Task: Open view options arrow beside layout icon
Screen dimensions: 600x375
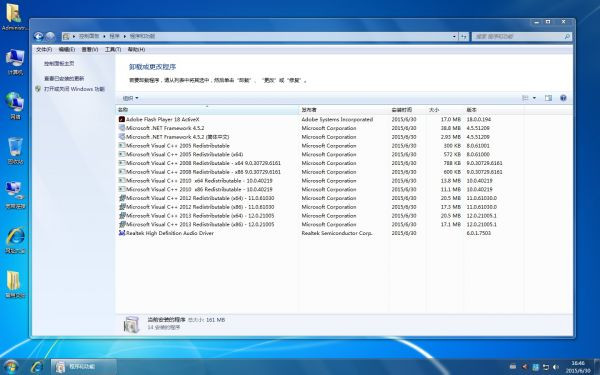Action: click(x=534, y=98)
